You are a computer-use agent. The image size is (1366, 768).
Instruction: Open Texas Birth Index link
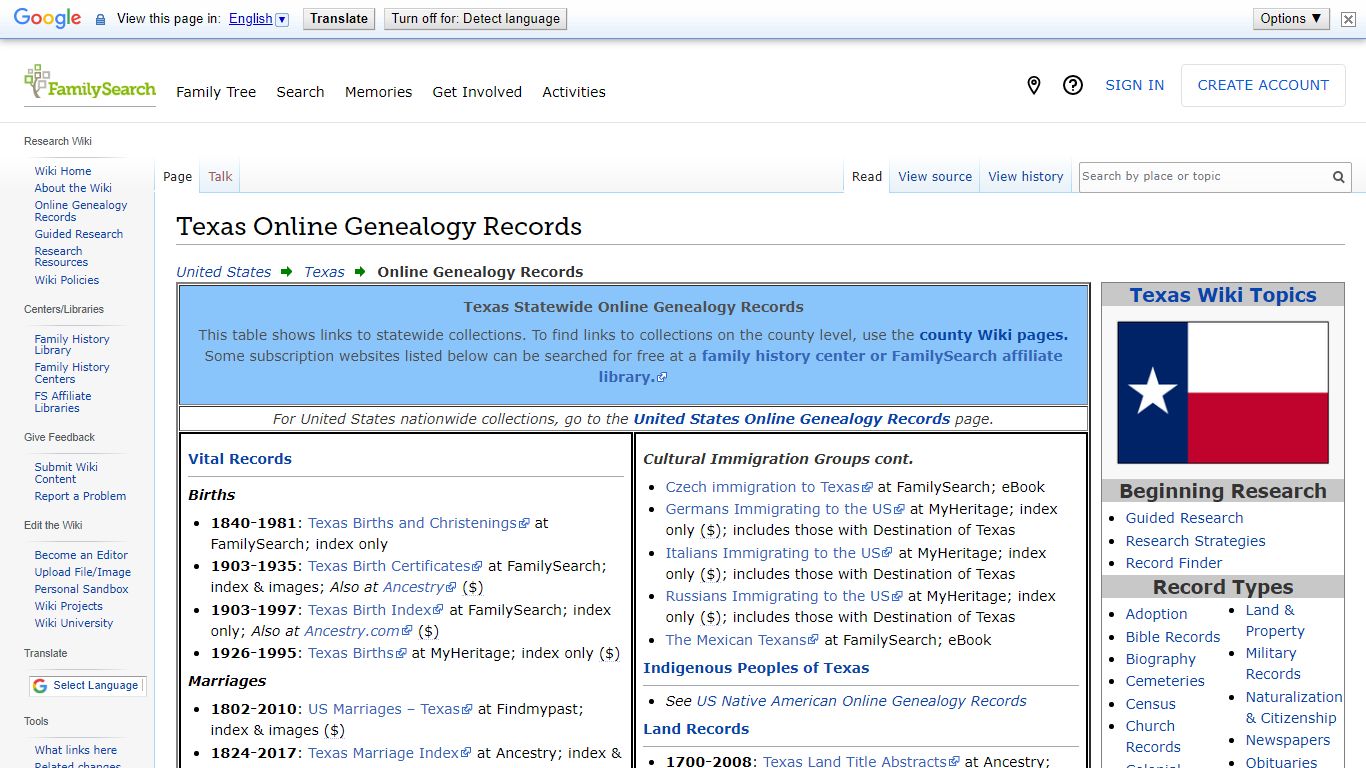375,609
